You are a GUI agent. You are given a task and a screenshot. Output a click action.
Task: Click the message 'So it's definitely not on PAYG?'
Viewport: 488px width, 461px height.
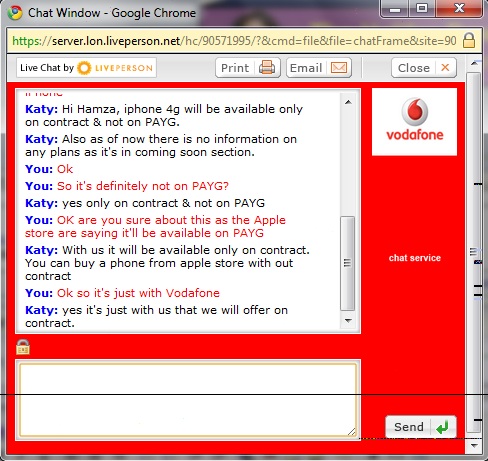(143, 186)
